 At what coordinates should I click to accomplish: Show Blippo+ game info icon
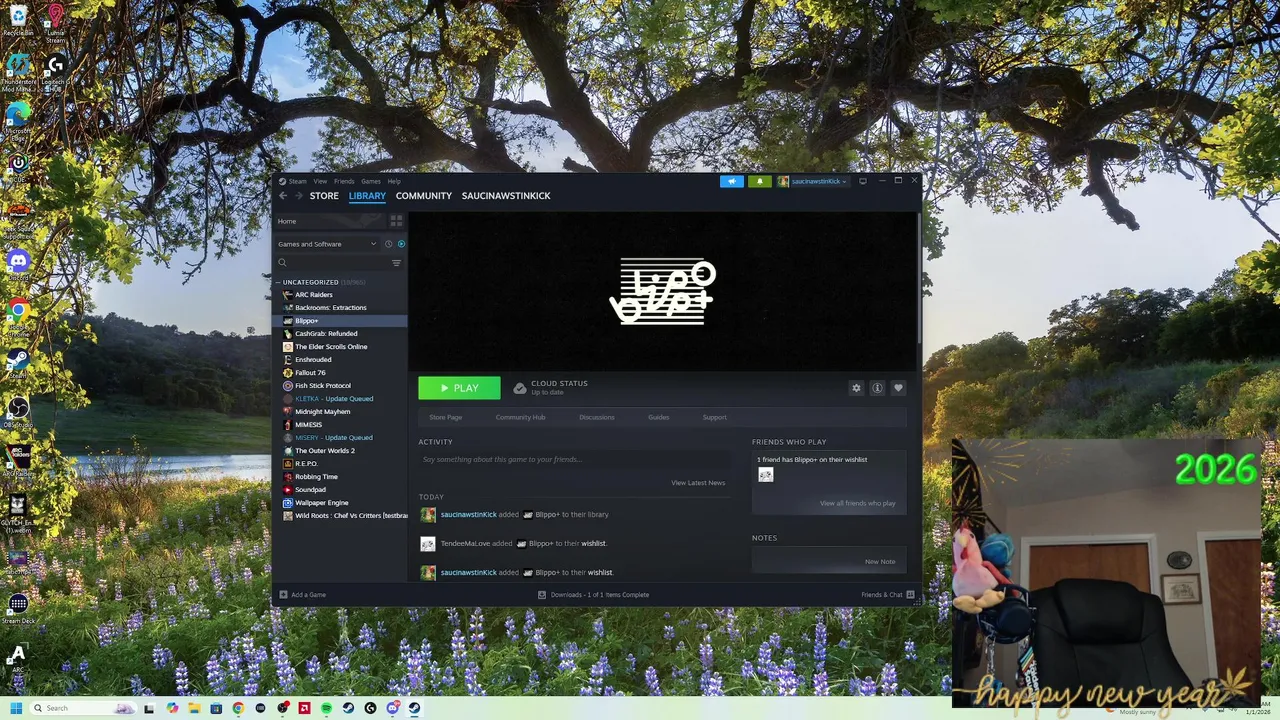[877, 388]
